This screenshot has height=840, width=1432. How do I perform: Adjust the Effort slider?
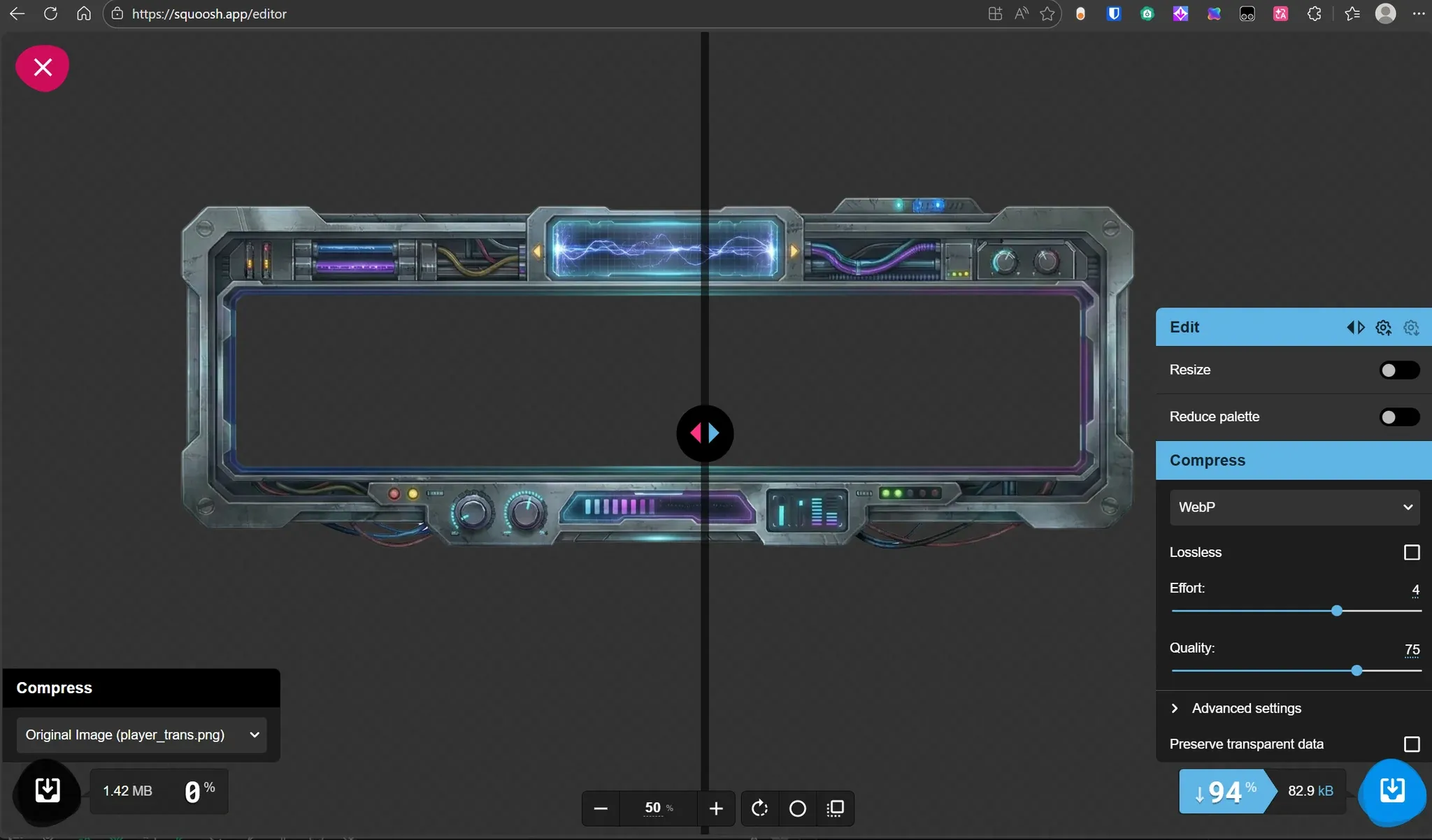1296,611
